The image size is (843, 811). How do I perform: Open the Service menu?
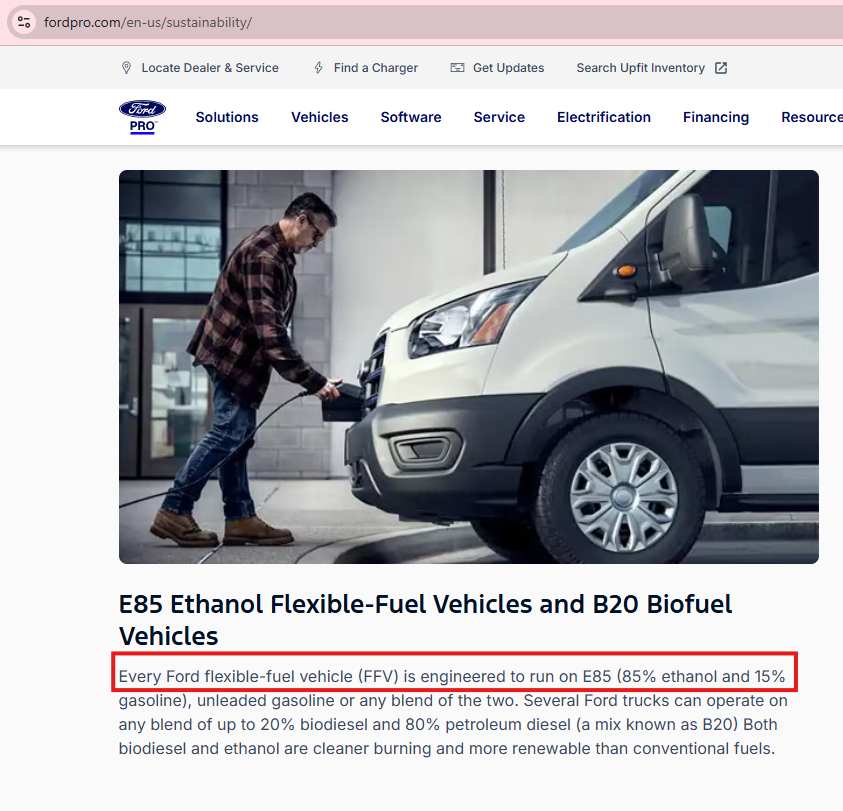[x=499, y=117]
